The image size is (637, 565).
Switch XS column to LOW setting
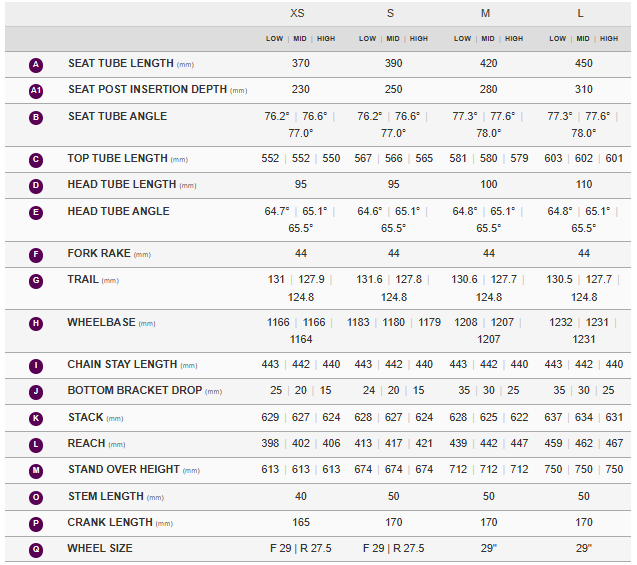pyautogui.click(x=274, y=39)
